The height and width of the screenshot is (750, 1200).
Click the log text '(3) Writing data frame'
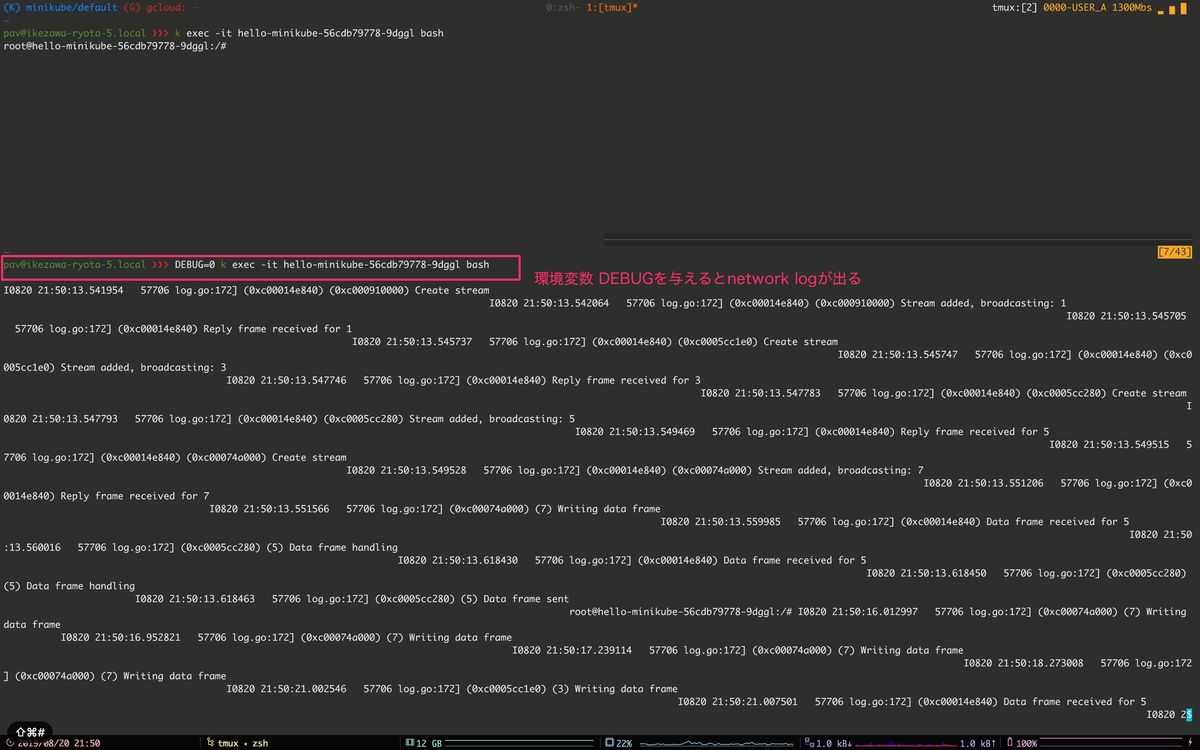pos(615,689)
